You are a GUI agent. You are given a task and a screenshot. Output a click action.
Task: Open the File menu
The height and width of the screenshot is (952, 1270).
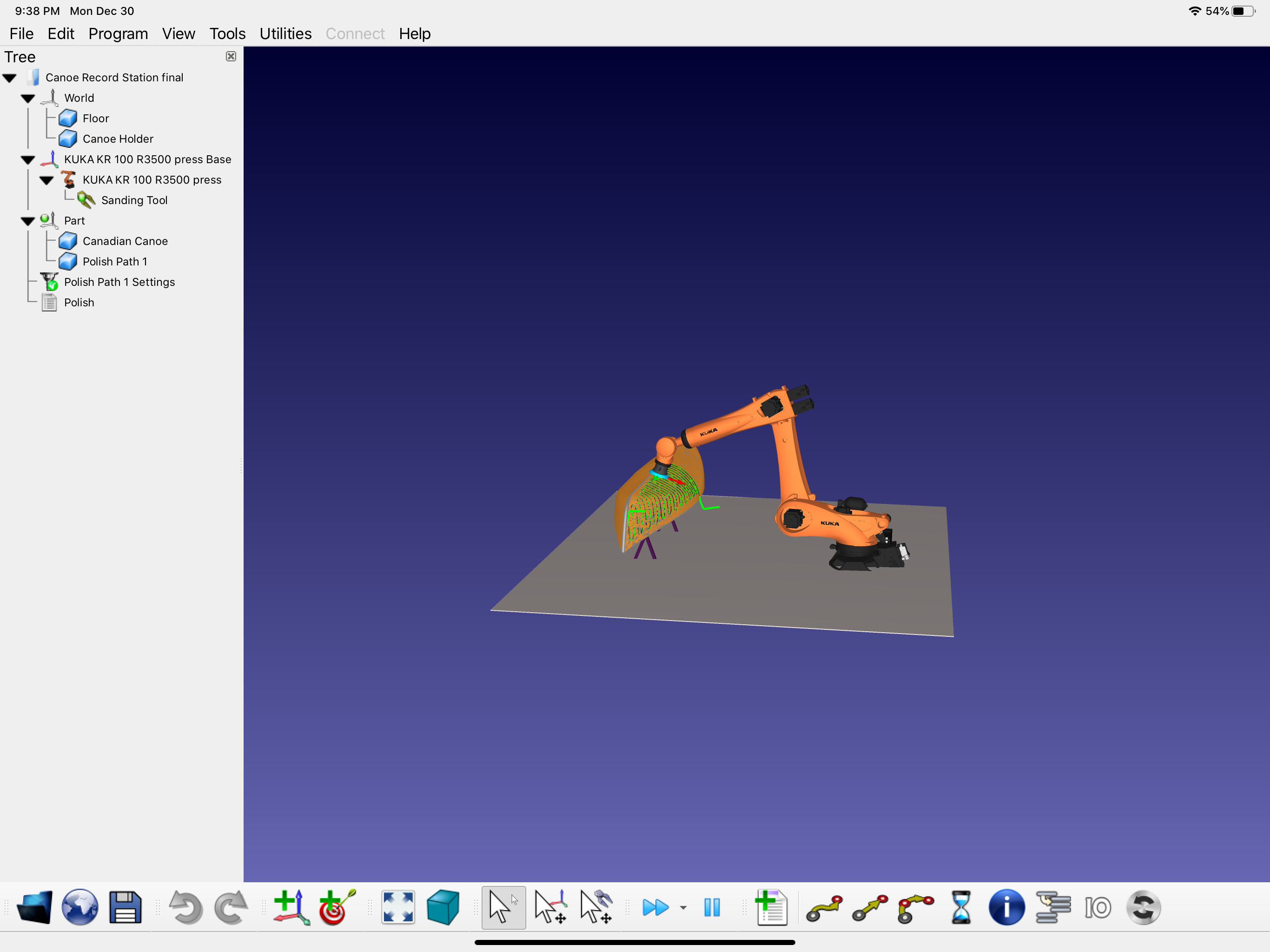[x=21, y=34]
